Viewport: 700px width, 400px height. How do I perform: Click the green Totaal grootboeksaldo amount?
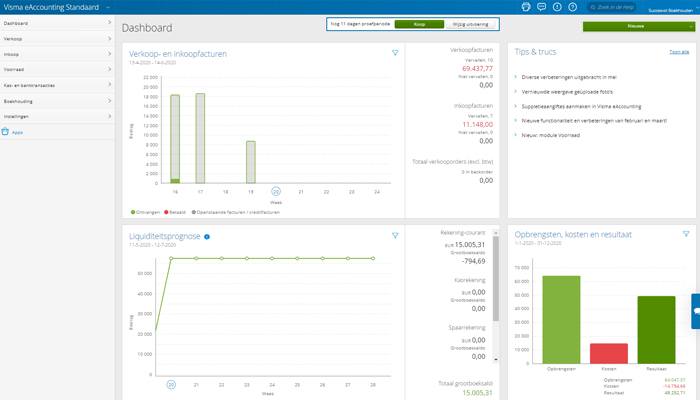click(477, 393)
